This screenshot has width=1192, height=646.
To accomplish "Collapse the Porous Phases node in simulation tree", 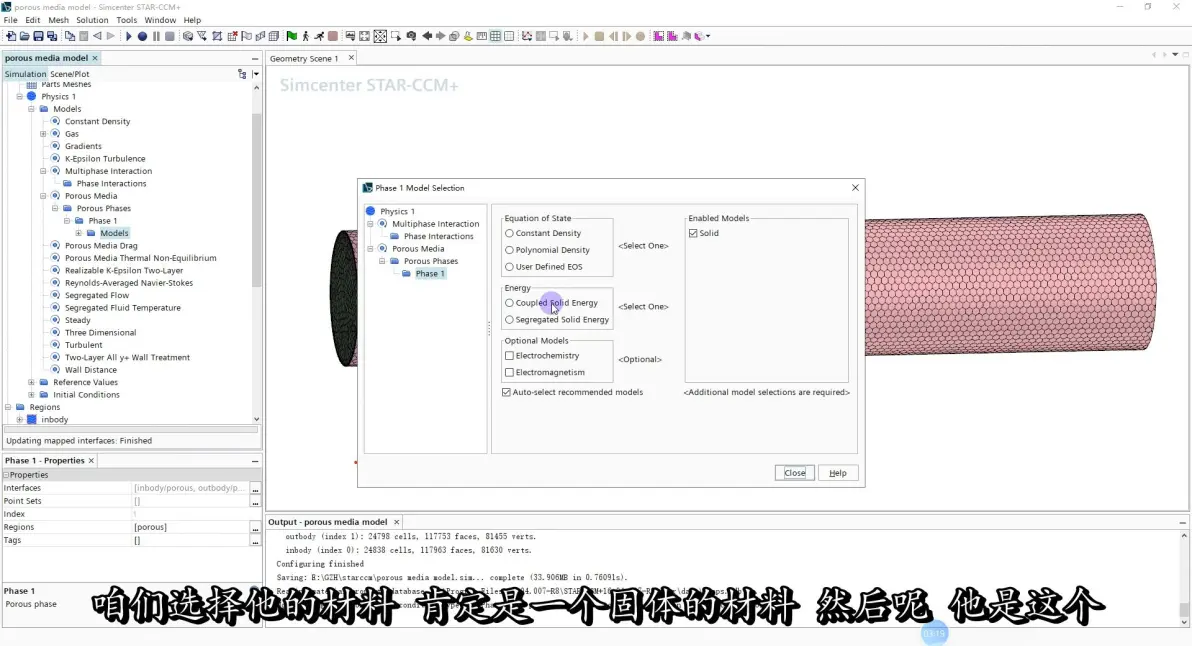I will 55,208.
